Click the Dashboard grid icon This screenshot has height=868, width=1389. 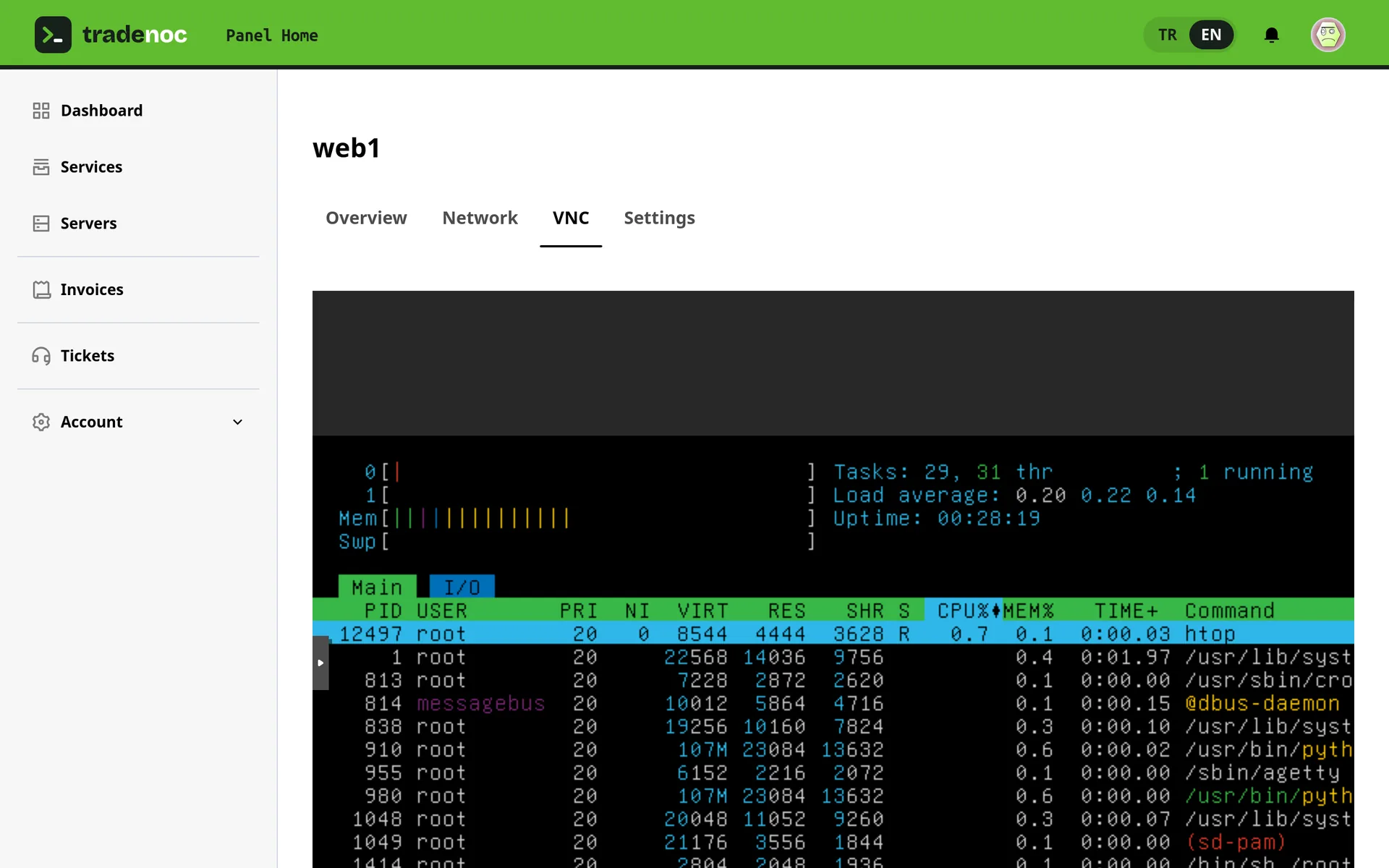(x=41, y=111)
